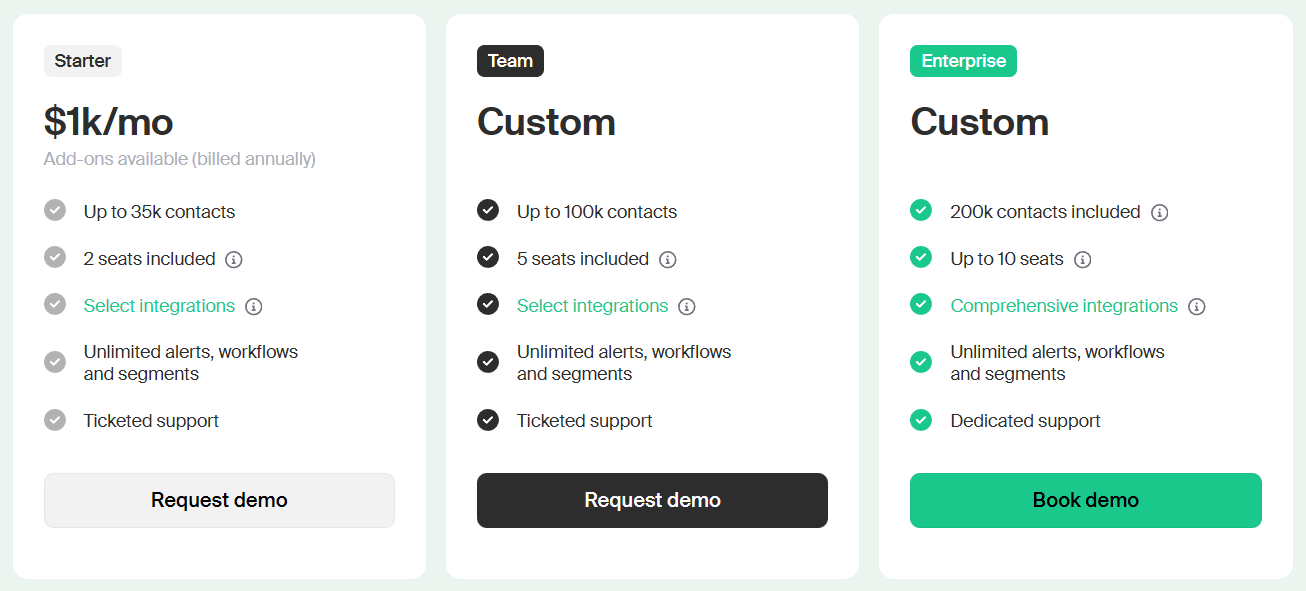Image resolution: width=1306 pixels, height=591 pixels.
Task: Open Team plan Select integrations link
Action: click(x=592, y=306)
